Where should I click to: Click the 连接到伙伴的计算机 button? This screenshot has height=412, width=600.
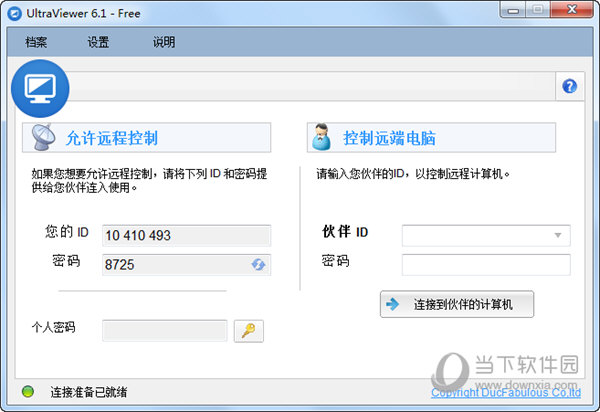457,304
